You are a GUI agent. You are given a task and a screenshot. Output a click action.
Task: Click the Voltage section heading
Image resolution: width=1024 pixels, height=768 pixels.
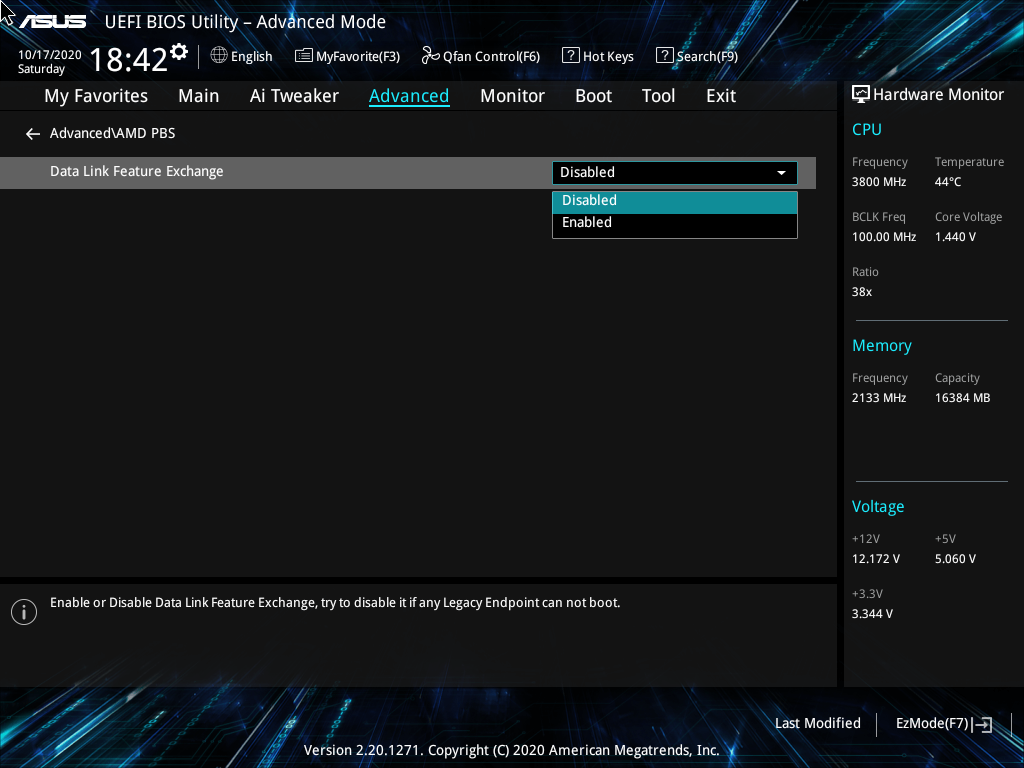point(878,507)
